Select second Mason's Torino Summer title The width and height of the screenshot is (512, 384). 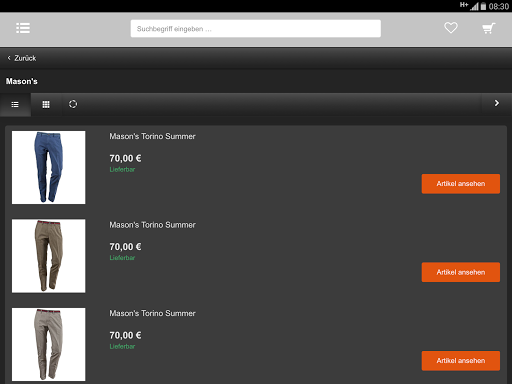click(152, 225)
